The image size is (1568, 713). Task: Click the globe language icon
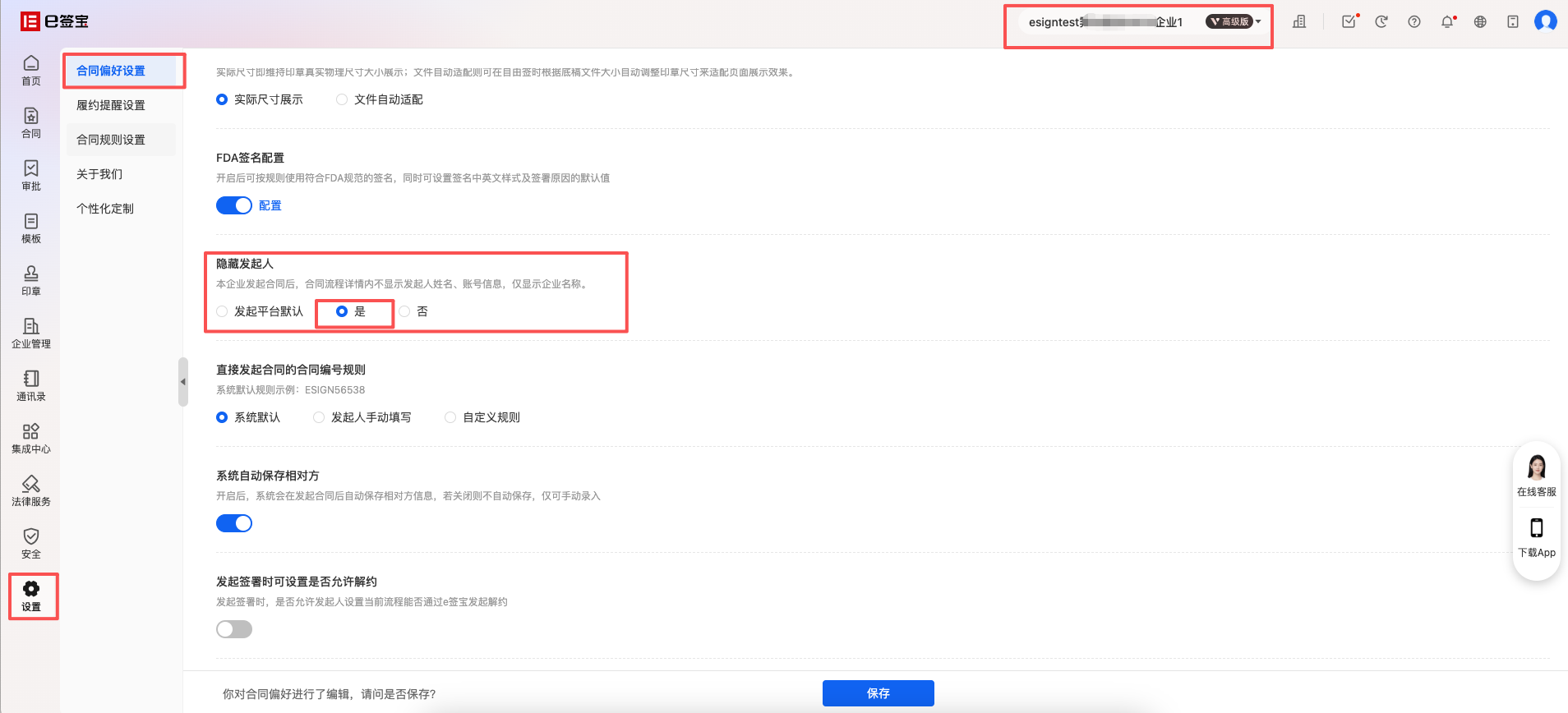1480,22
